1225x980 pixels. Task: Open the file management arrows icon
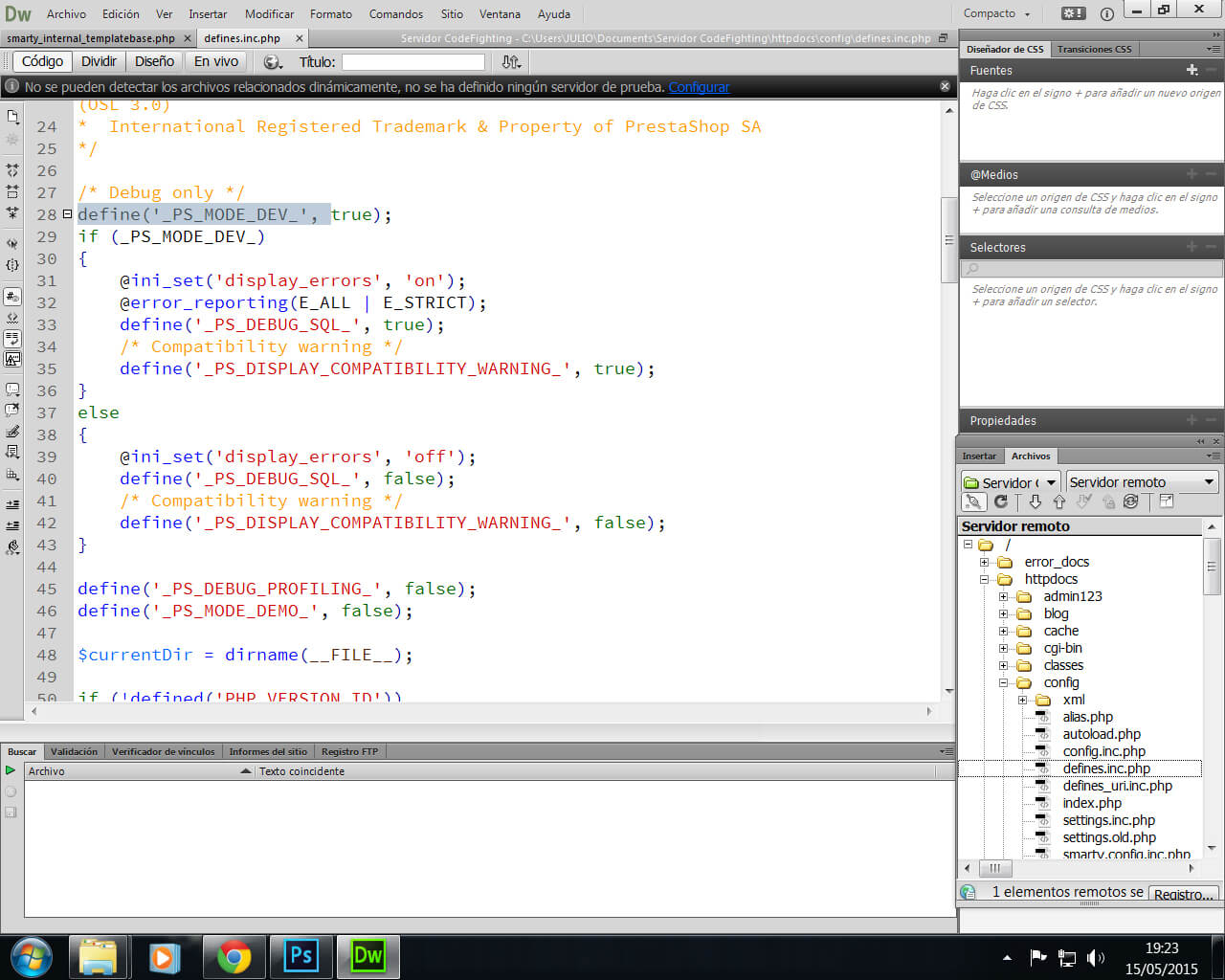tap(511, 61)
